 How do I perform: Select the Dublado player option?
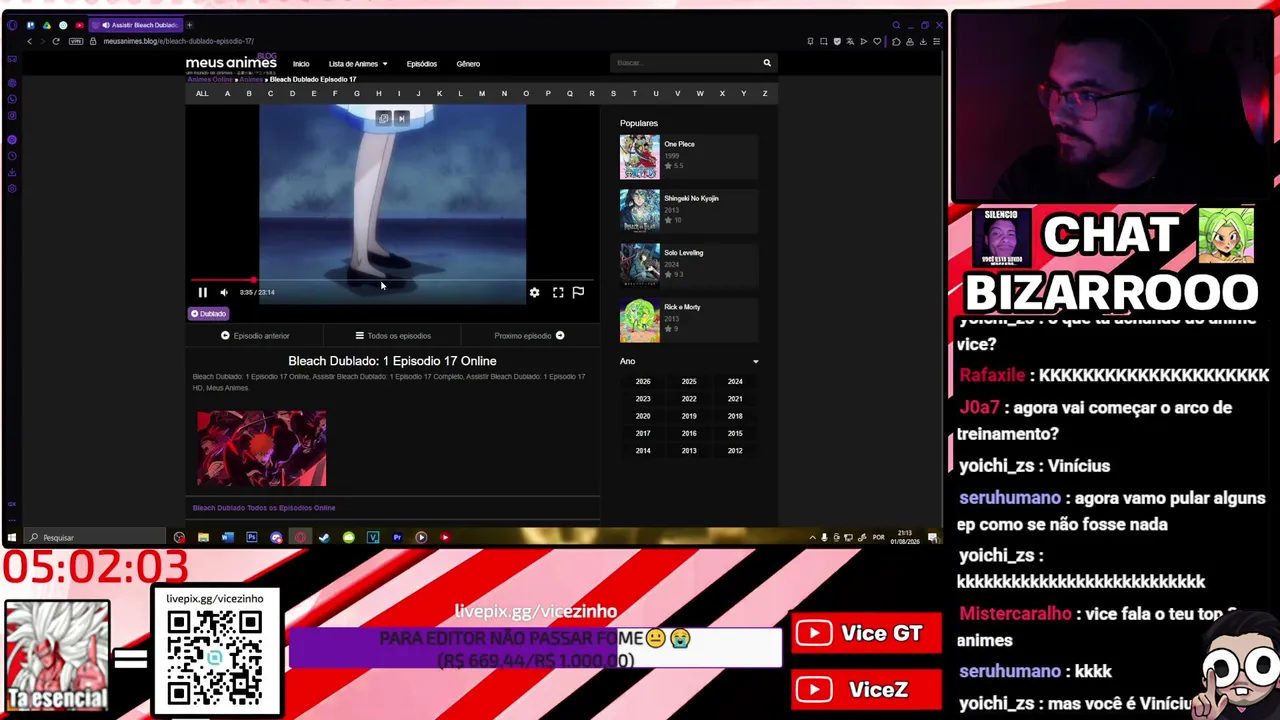[209, 313]
